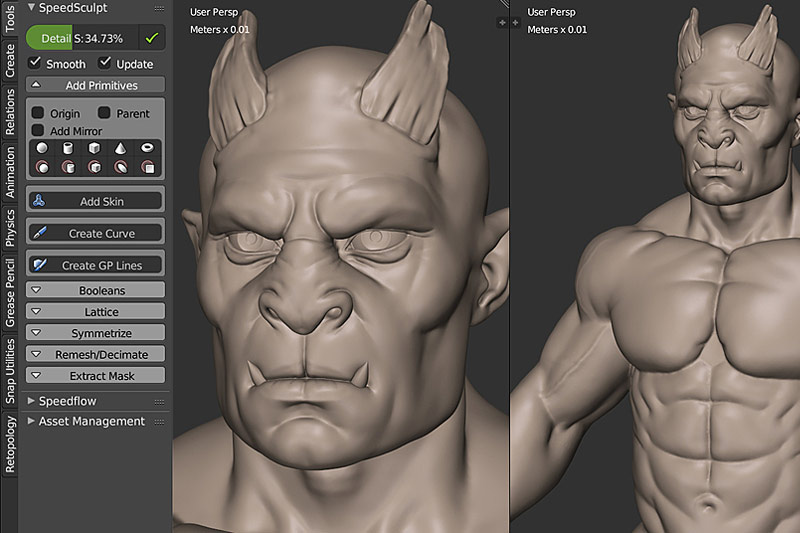800x533 pixels.
Task: Add cube with red cursor ring
Action: pyautogui.click(x=94, y=167)
